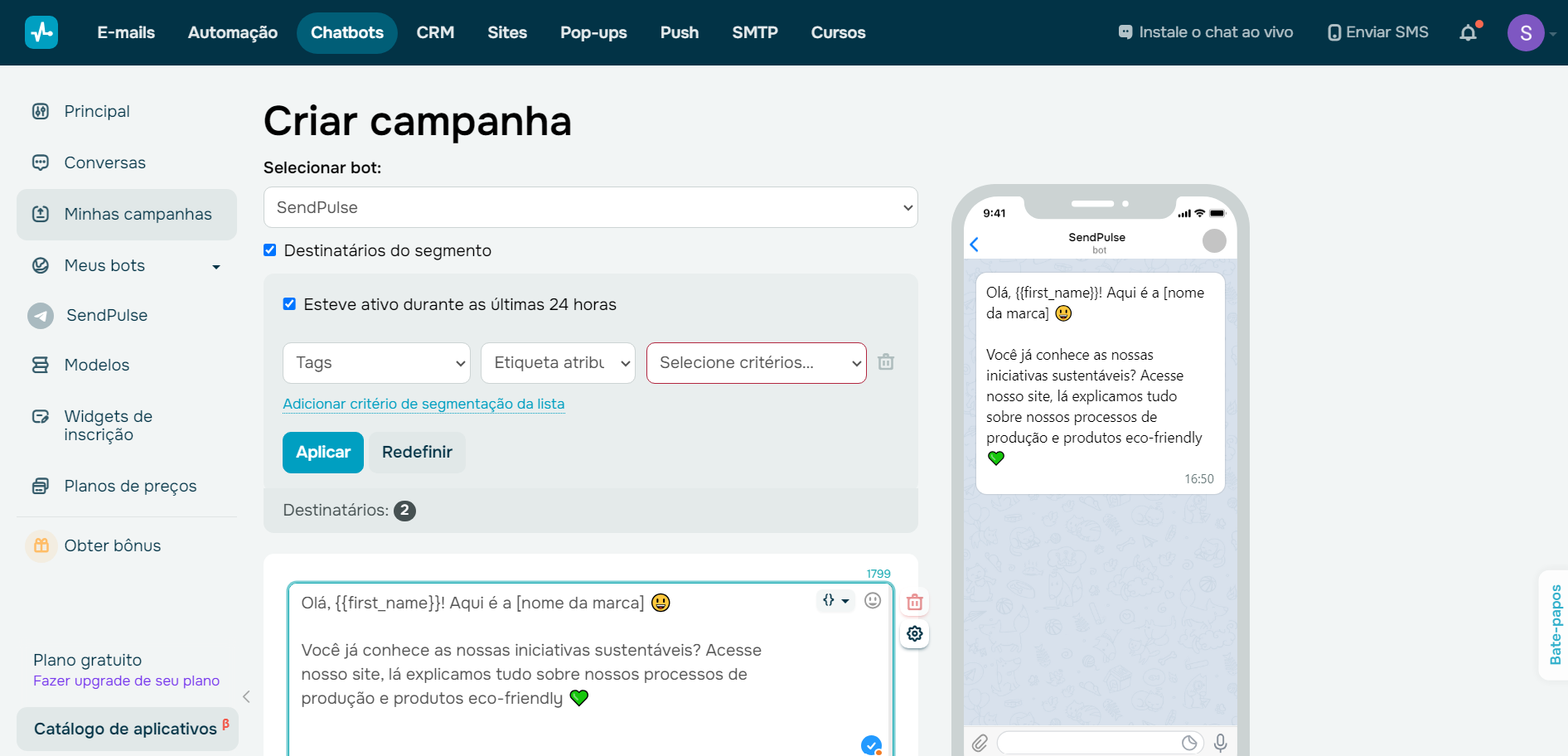This screenshot has height=756, width=1568.
Task: Insert variable using curly braces icon
Action: pos(834,601)
